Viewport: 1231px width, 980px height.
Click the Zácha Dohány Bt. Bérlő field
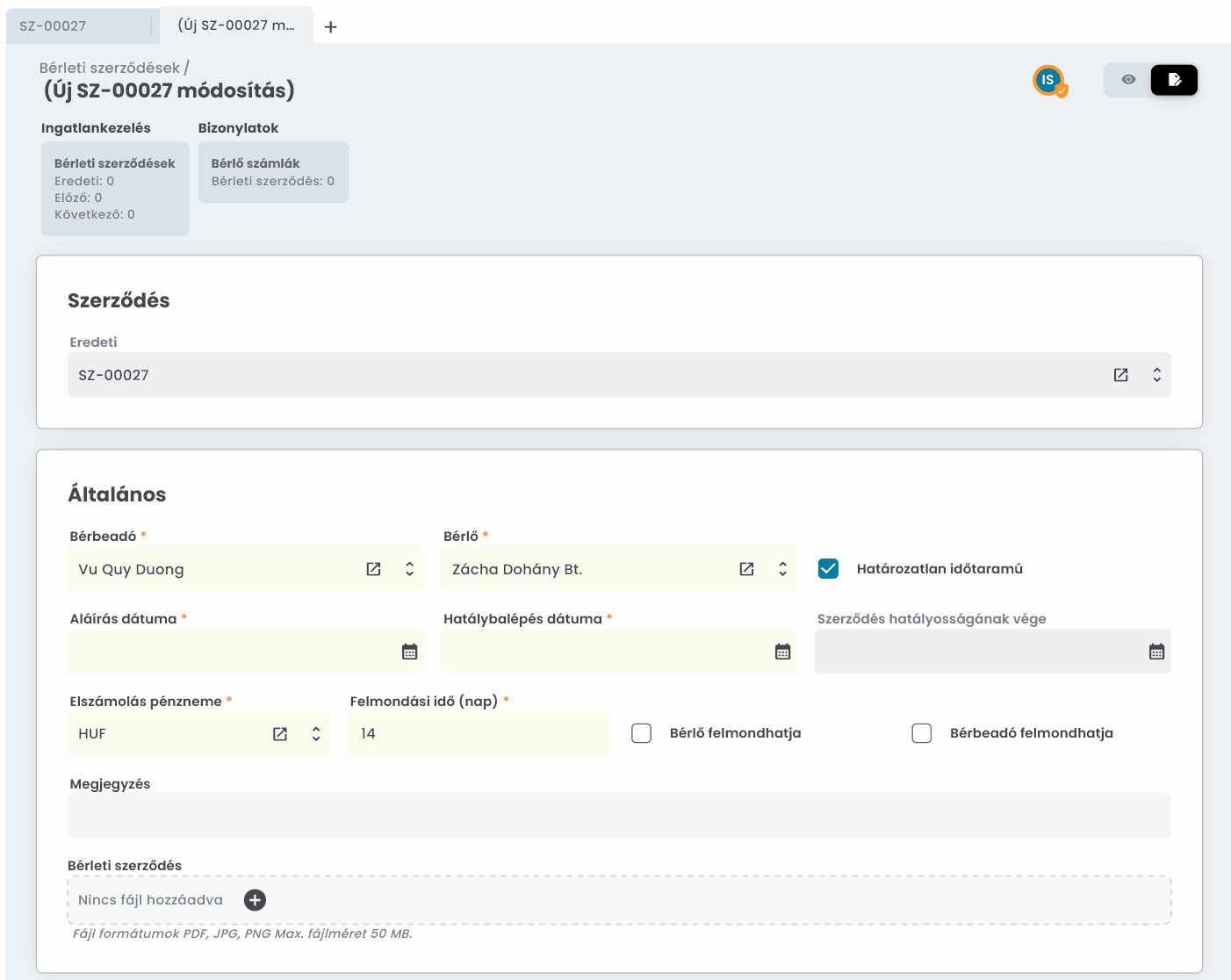tap(619, 569)
